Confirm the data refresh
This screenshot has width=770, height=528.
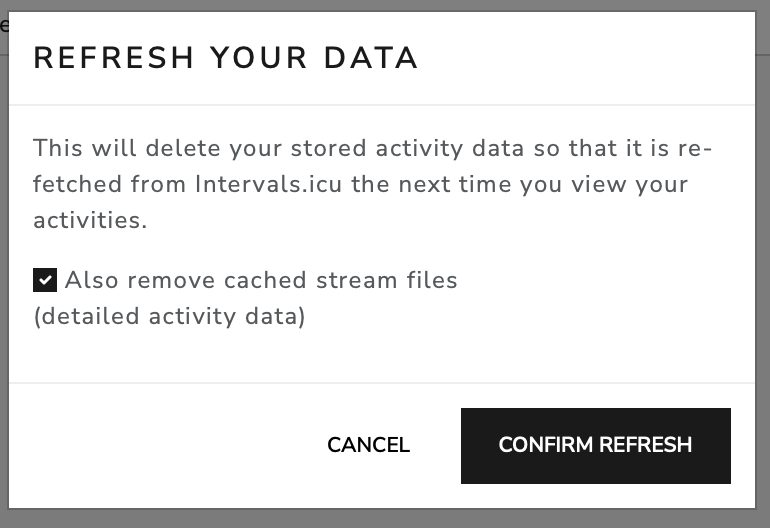click(596, 445)
